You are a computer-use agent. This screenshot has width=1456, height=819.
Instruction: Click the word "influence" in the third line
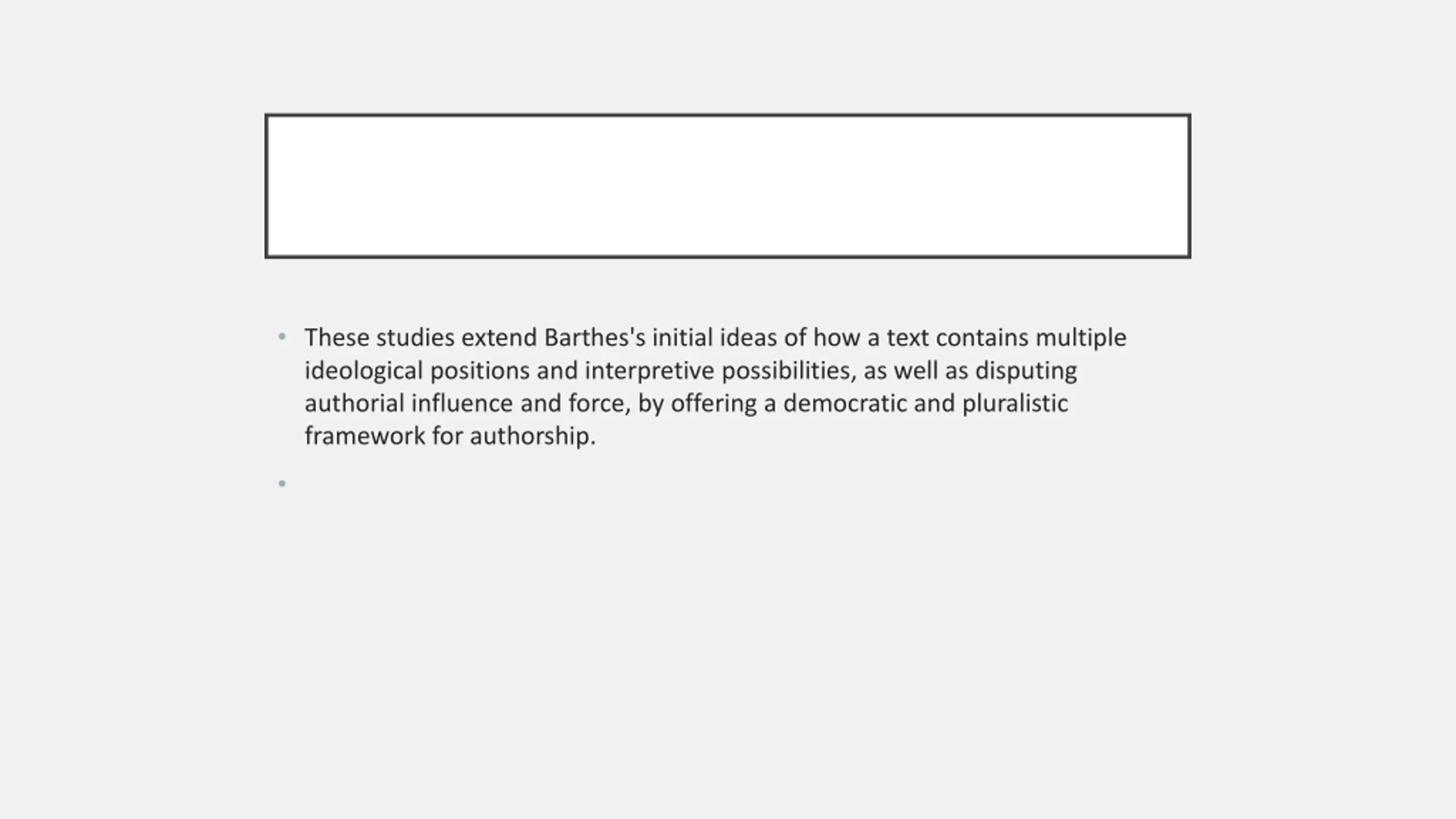pos(462,403)
